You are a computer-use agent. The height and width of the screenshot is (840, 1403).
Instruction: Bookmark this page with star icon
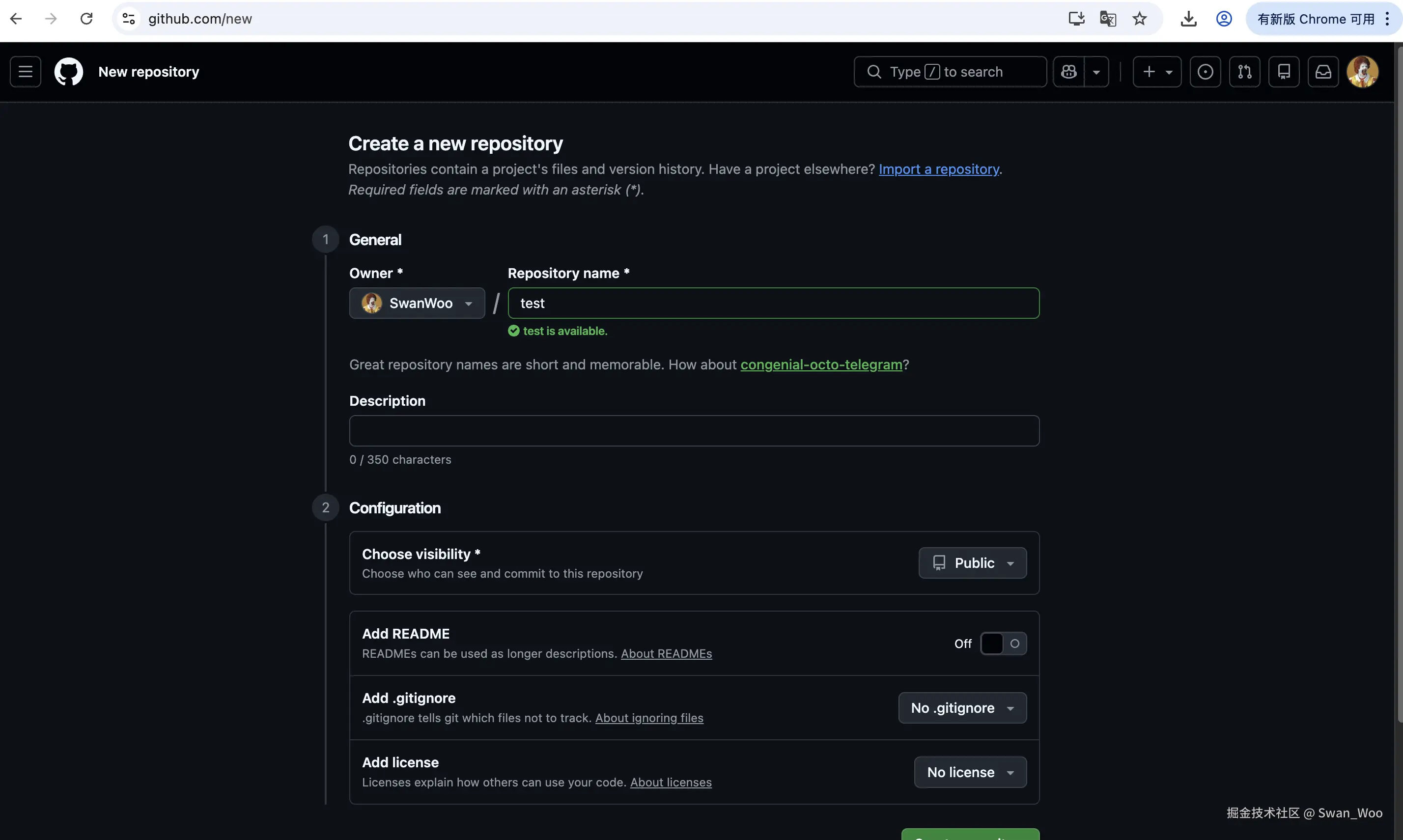click(x=1139, y=19)
